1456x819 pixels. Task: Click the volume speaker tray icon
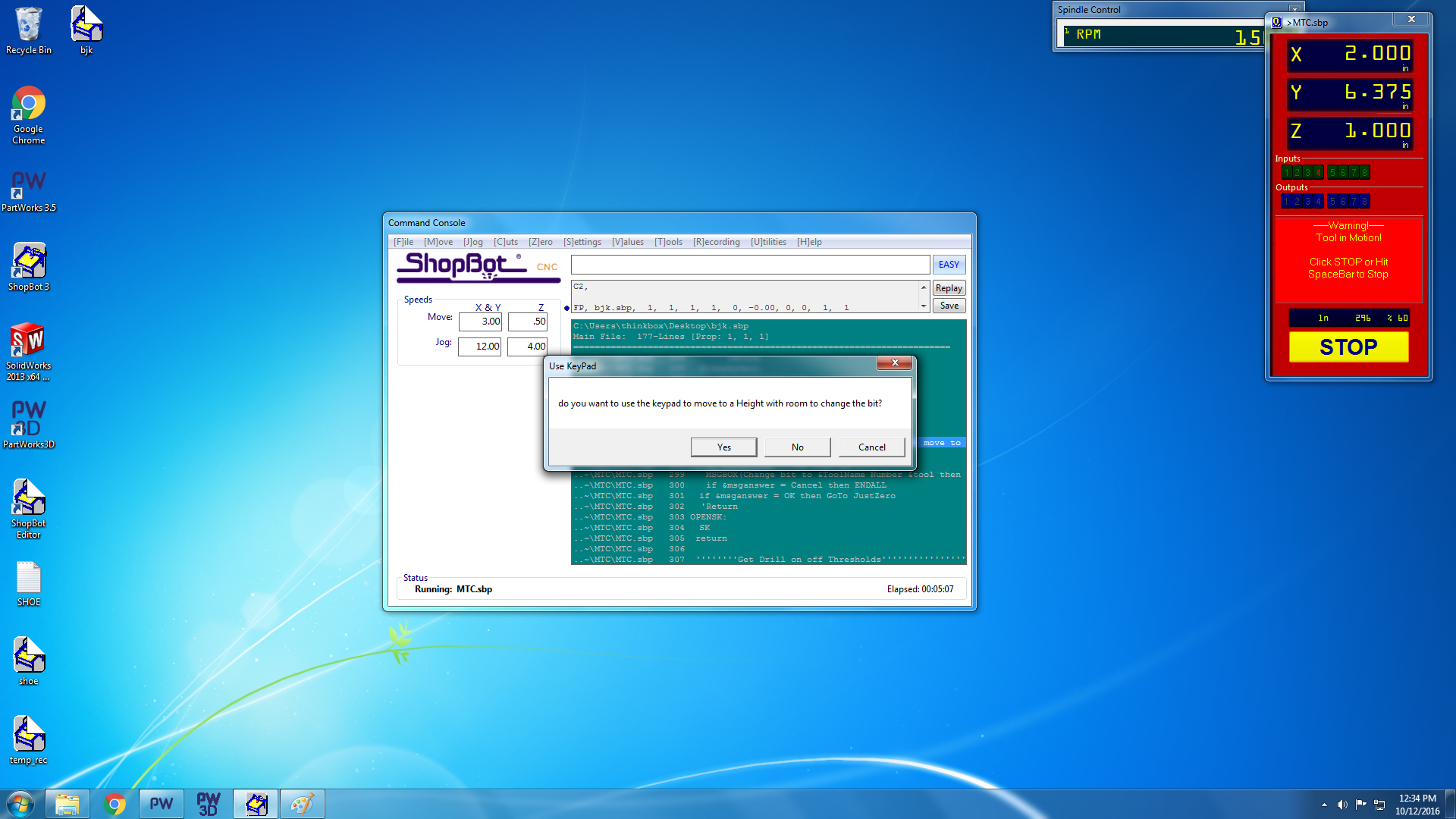(x=1342, y=805)
